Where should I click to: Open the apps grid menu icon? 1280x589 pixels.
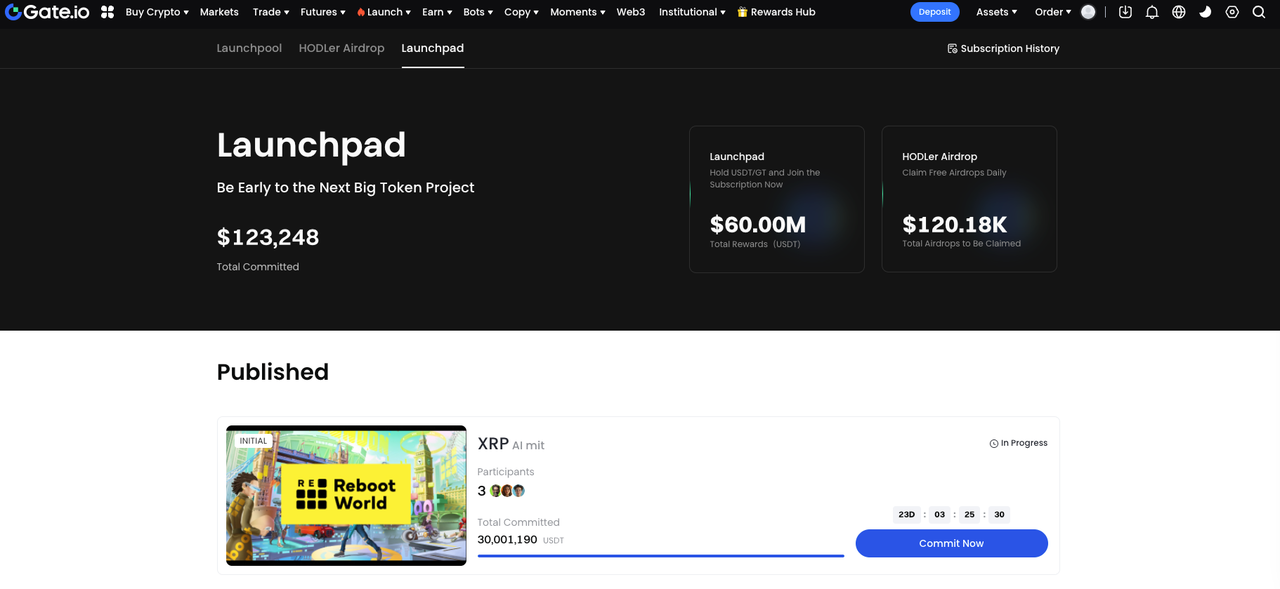click(108, 12)
